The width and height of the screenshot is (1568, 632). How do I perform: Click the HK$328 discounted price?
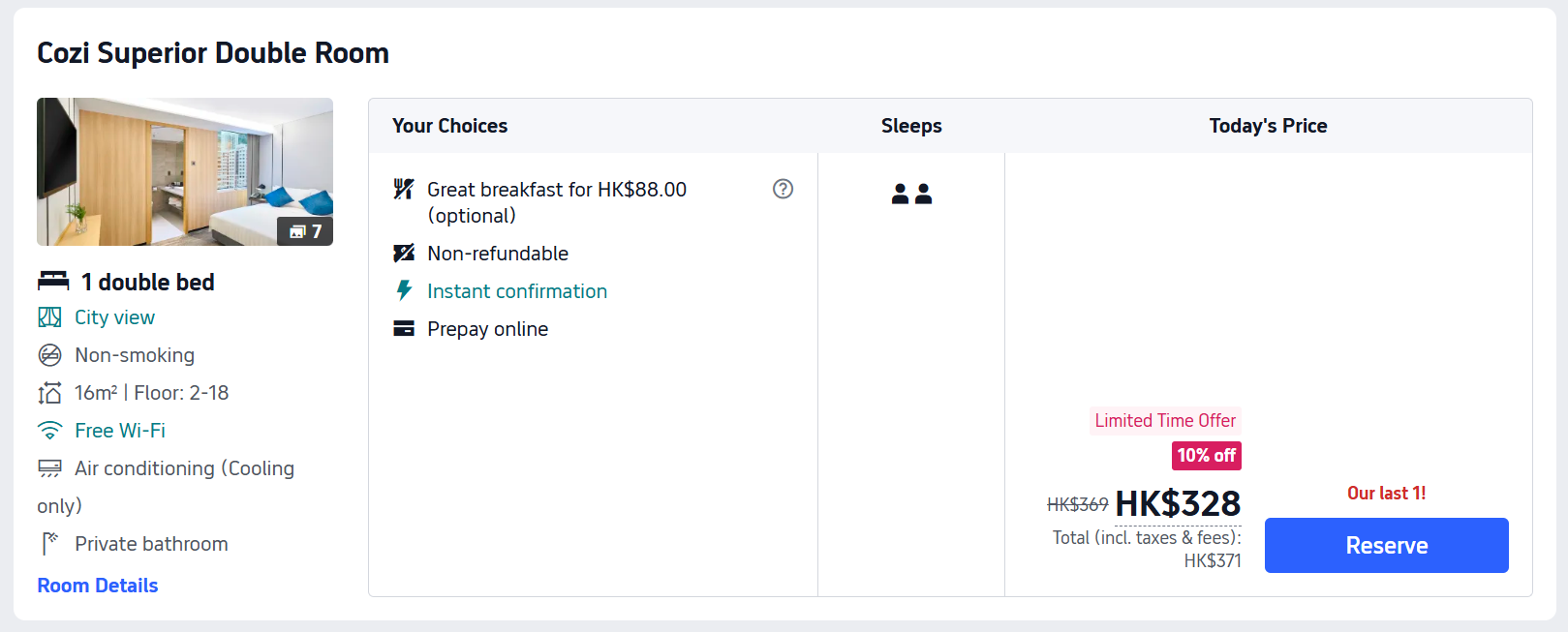[x=1178, y=504]
